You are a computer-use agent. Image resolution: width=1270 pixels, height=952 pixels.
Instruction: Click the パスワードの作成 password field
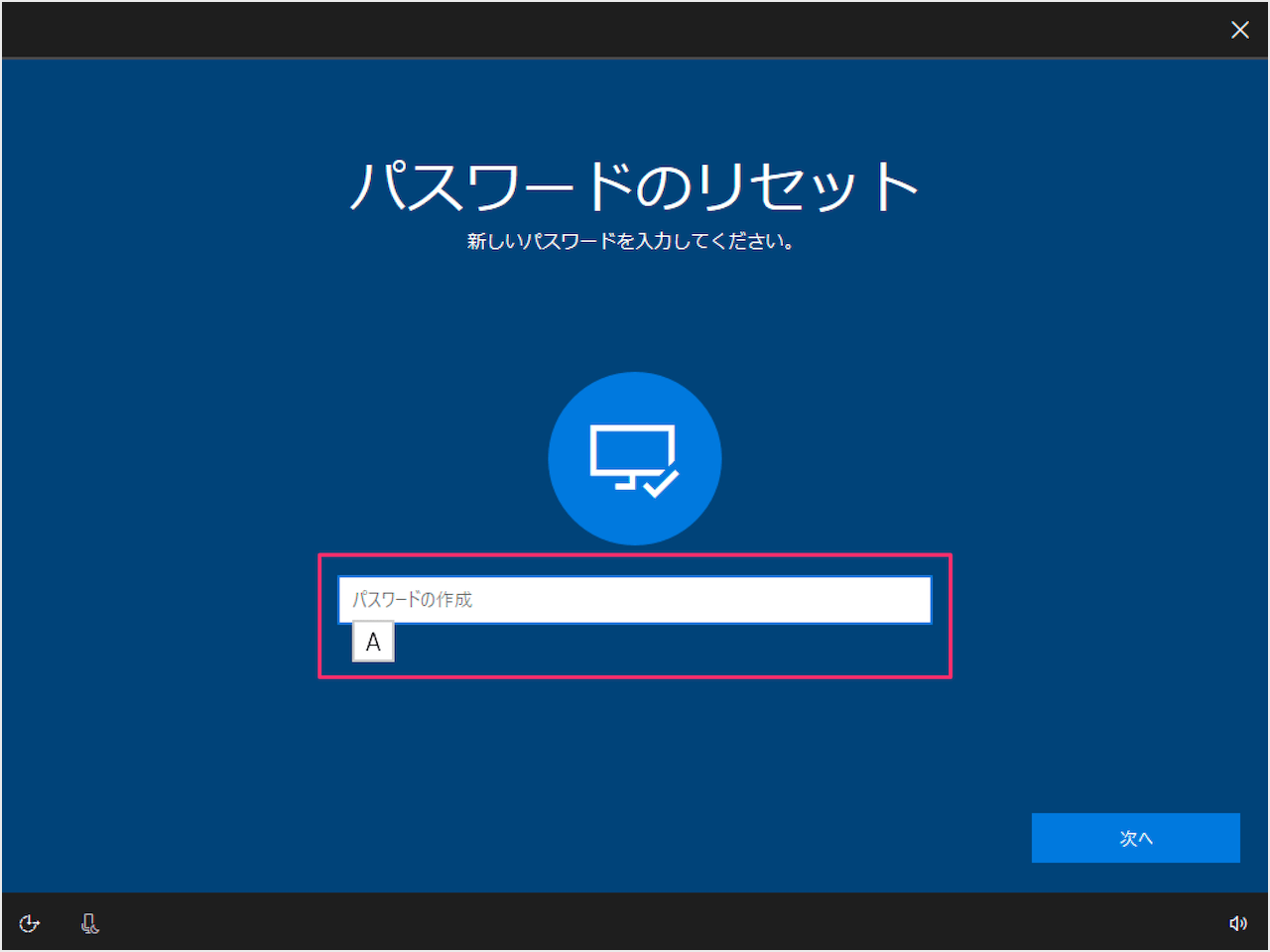pyautogui.click(x=635, y=600)
